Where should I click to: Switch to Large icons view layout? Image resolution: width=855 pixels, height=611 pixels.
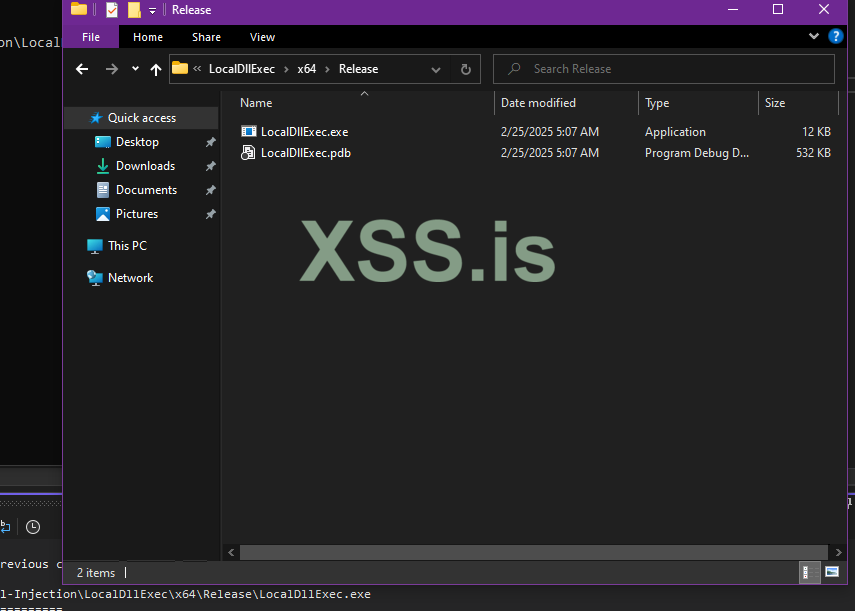click(x=832, y=572)
